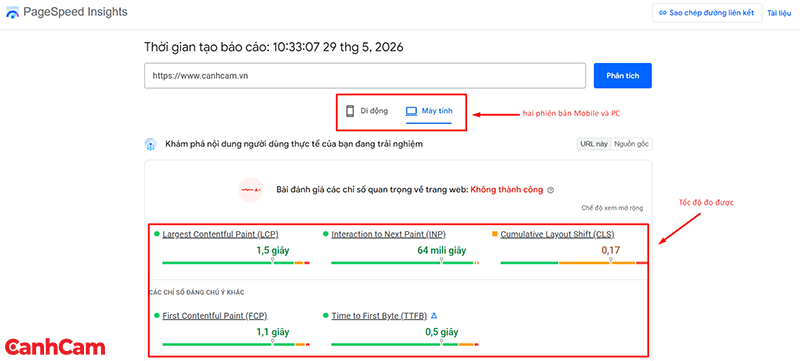Click the 0,5 giây TTFB value
The height and width of the screenshot is (361, 800).
click(442, 332)
